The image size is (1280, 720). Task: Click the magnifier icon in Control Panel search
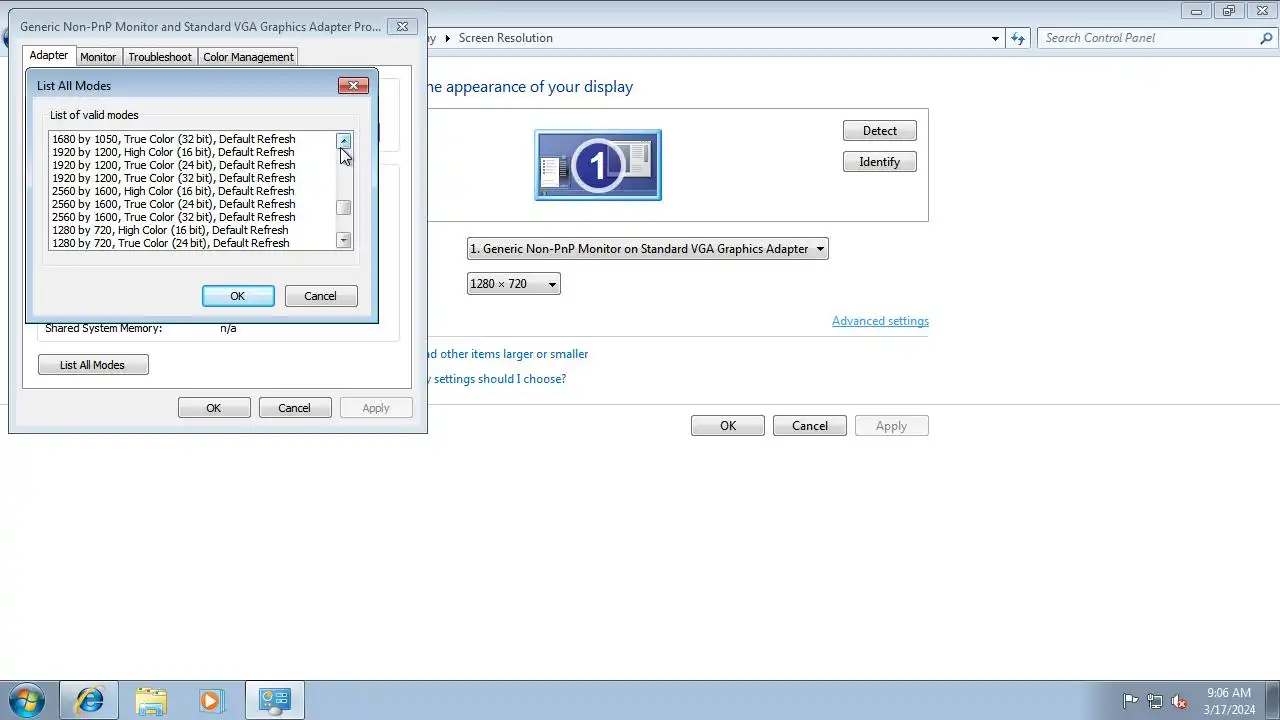point(1266,38)
